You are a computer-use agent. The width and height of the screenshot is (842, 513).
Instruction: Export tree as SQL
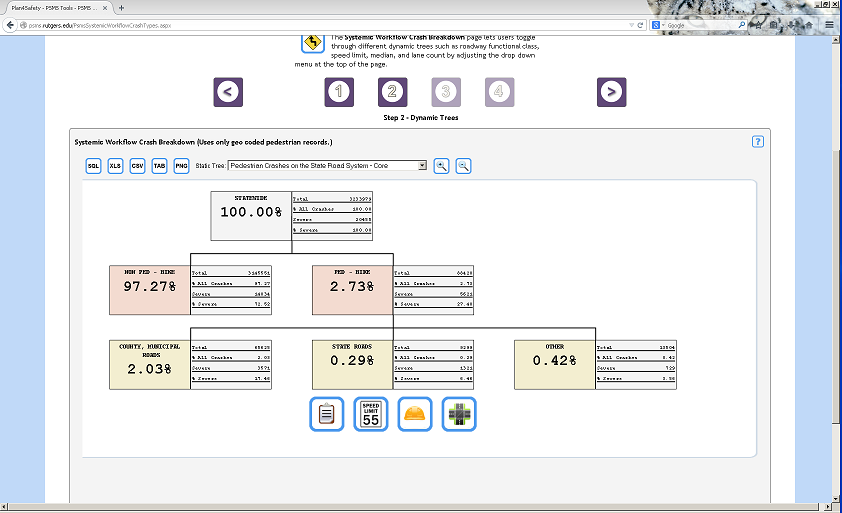tap(93, 166)
